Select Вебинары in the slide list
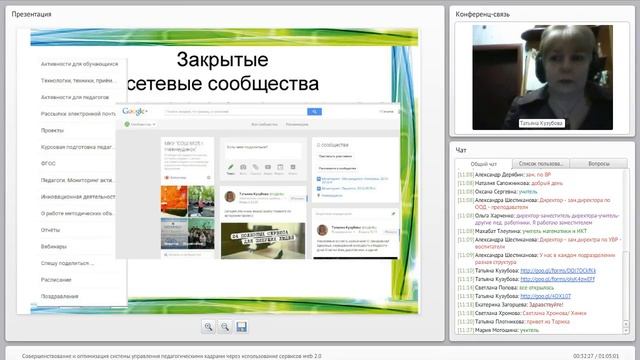640x360 pixels. (x=53, y=247)
